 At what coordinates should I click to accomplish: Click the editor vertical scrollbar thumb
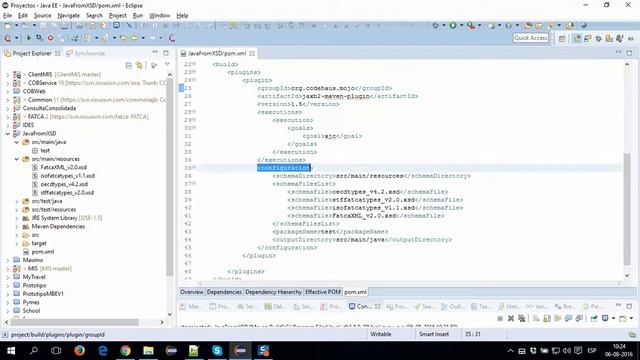627,209
